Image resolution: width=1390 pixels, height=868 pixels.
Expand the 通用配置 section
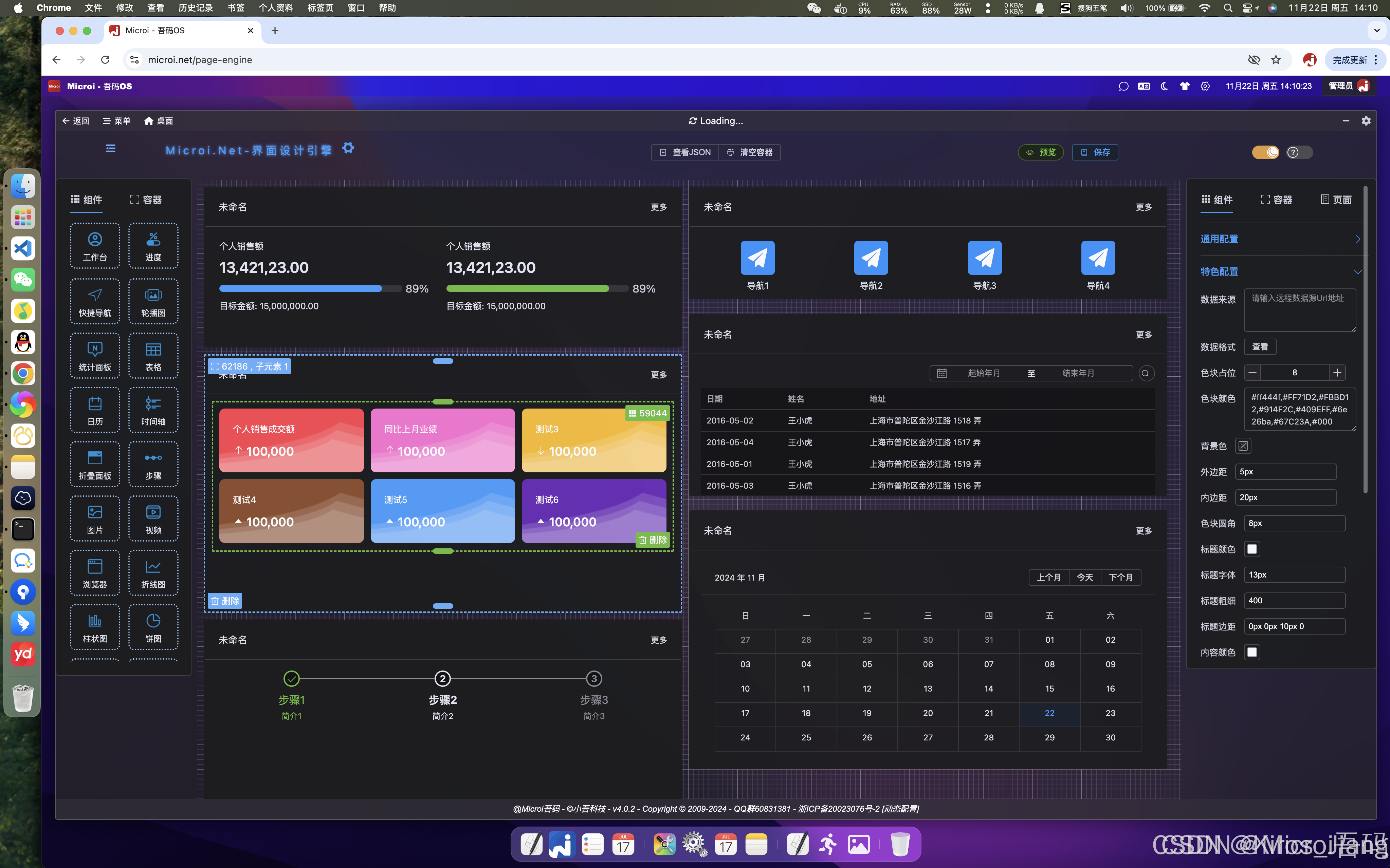coord(1280,239)
